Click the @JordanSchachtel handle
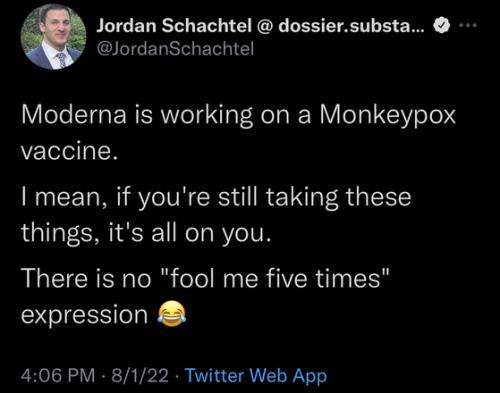The width and height of the screenshot is (500, 393). tap(175, 49)
